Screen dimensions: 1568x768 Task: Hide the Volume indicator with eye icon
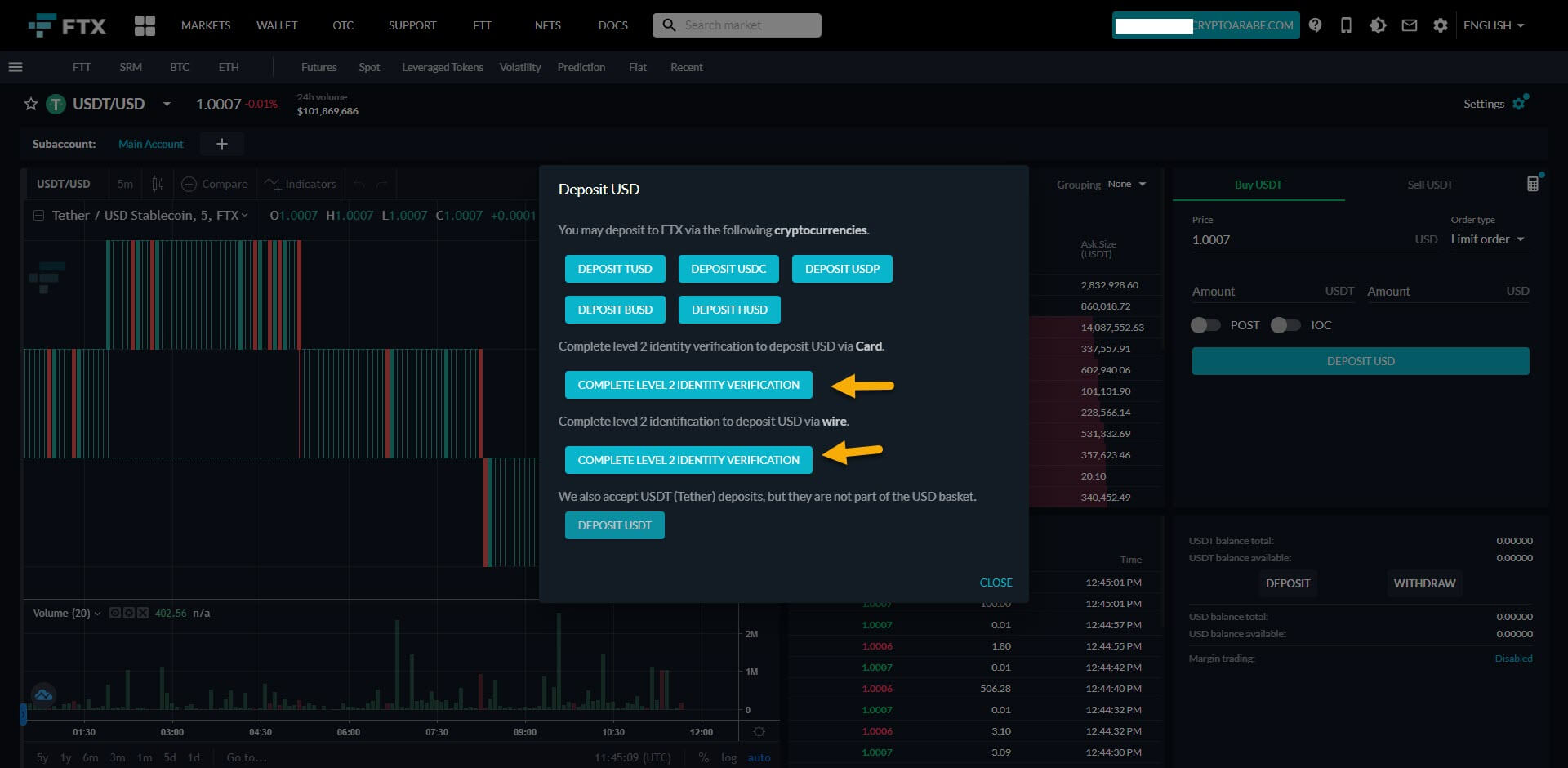click(115, 613)
